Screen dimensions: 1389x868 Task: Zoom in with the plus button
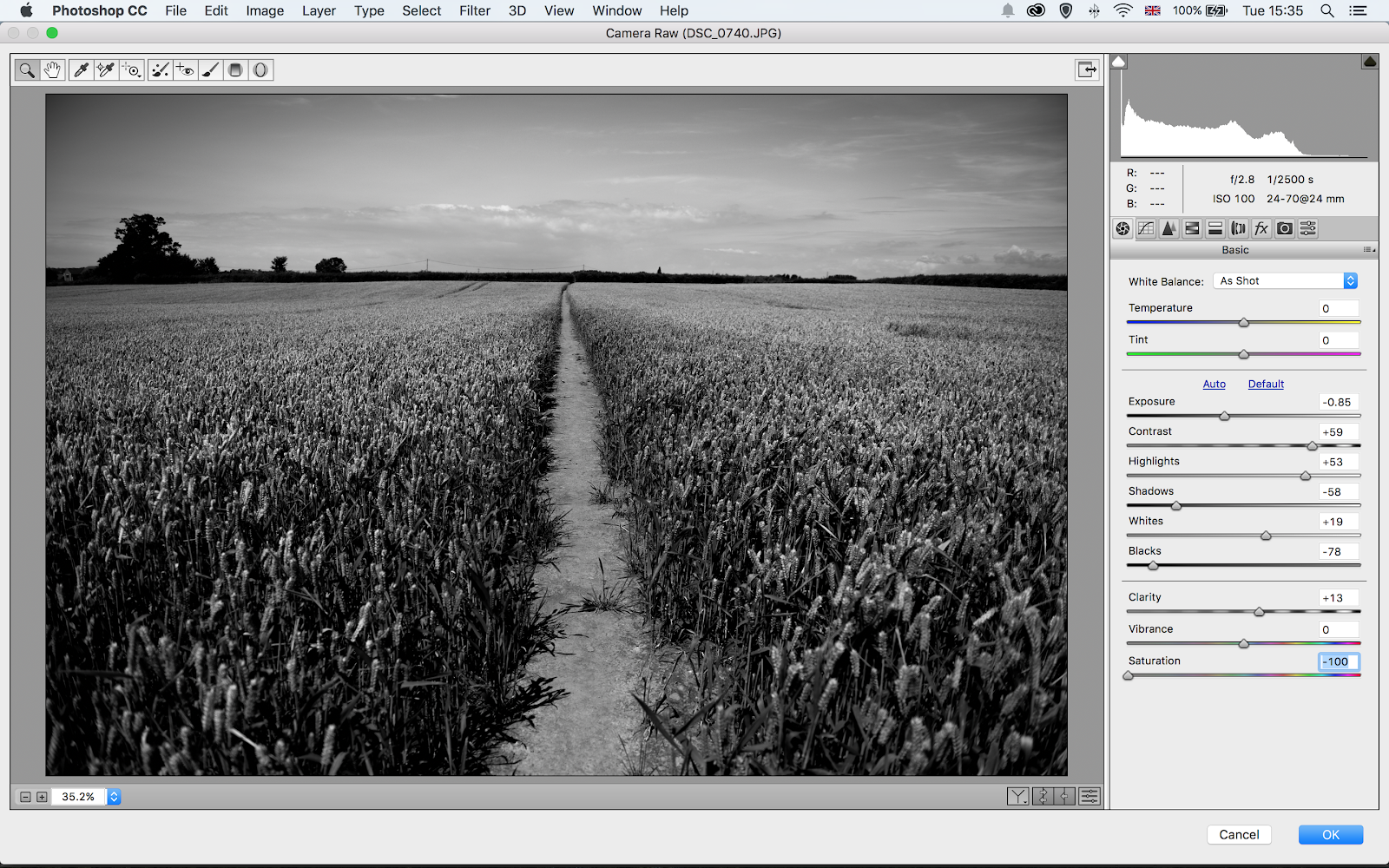42,797
